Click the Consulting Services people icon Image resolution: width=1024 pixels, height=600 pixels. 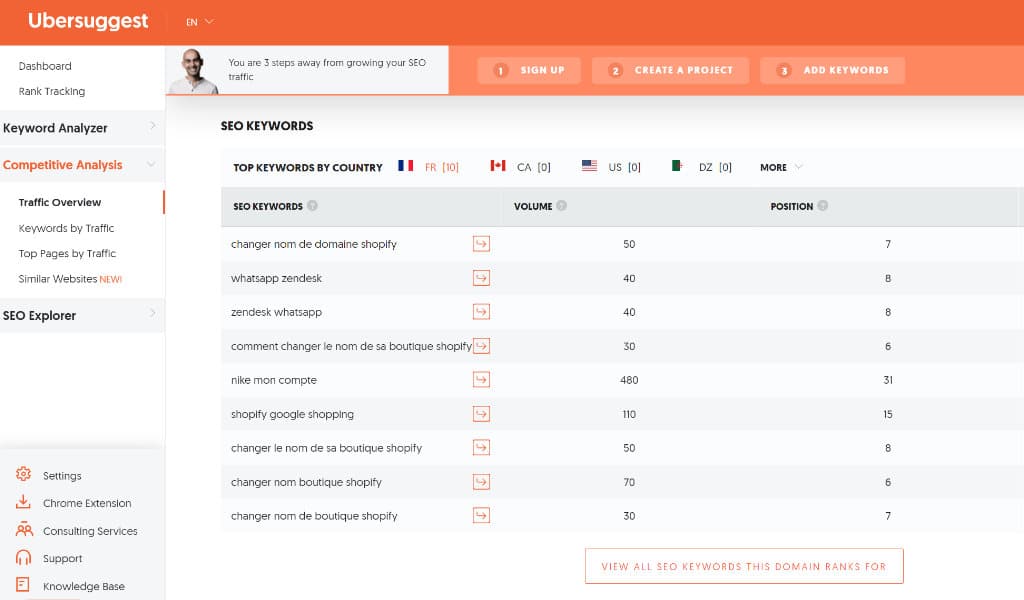point(24,529)
